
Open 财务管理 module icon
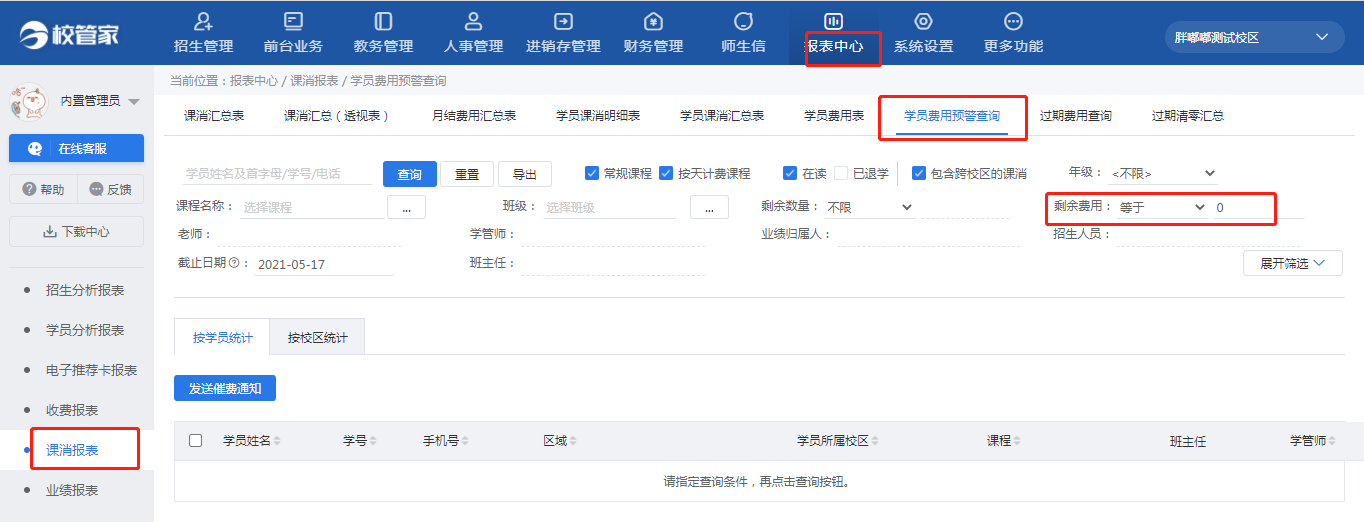click(x=653, y=21)
